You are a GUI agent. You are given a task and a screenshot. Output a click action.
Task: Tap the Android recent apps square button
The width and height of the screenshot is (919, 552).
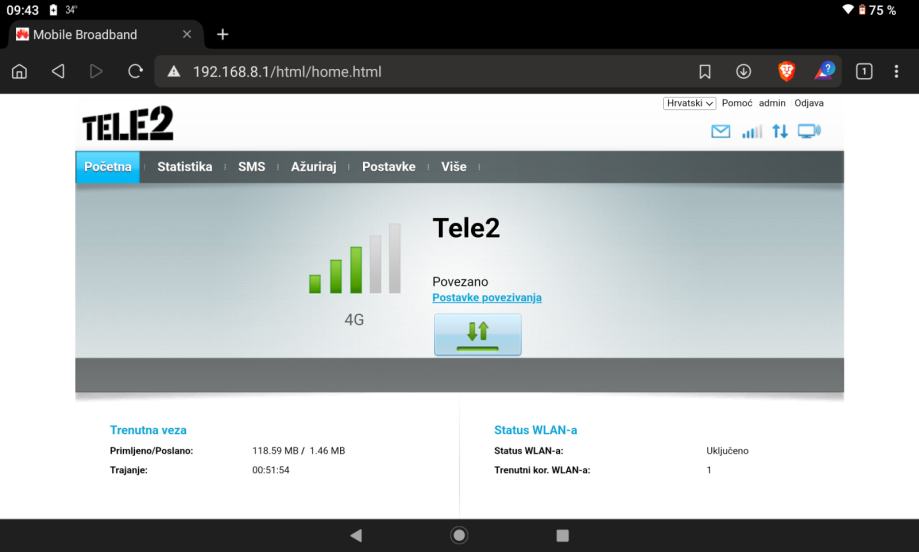[563, 535]
